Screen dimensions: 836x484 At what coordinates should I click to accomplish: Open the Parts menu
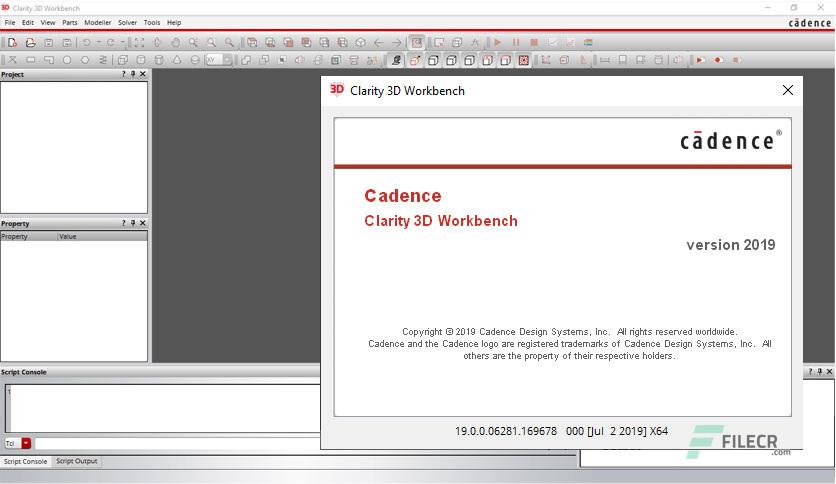click(70, 23)
